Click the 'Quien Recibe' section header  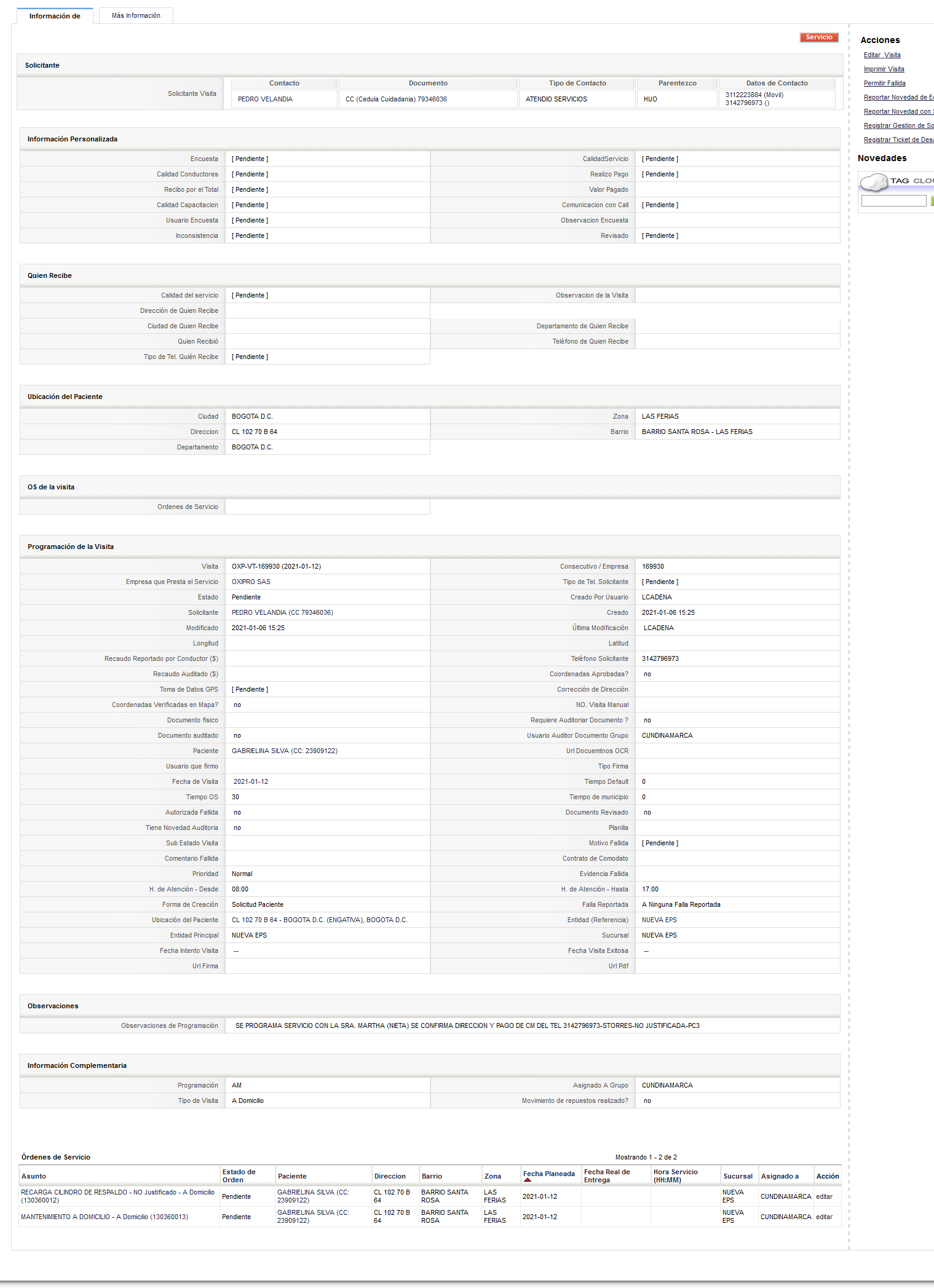pyautogui.click(x=430, y=275)
